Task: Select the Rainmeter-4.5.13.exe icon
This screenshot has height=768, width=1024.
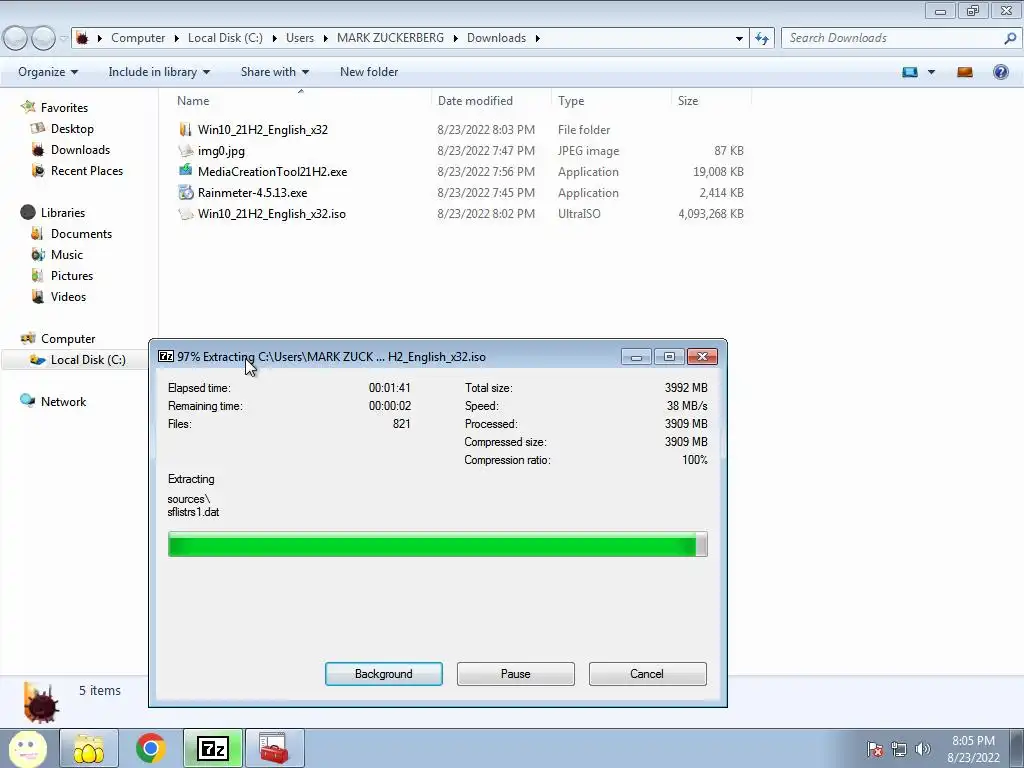Action: [186, 192]
